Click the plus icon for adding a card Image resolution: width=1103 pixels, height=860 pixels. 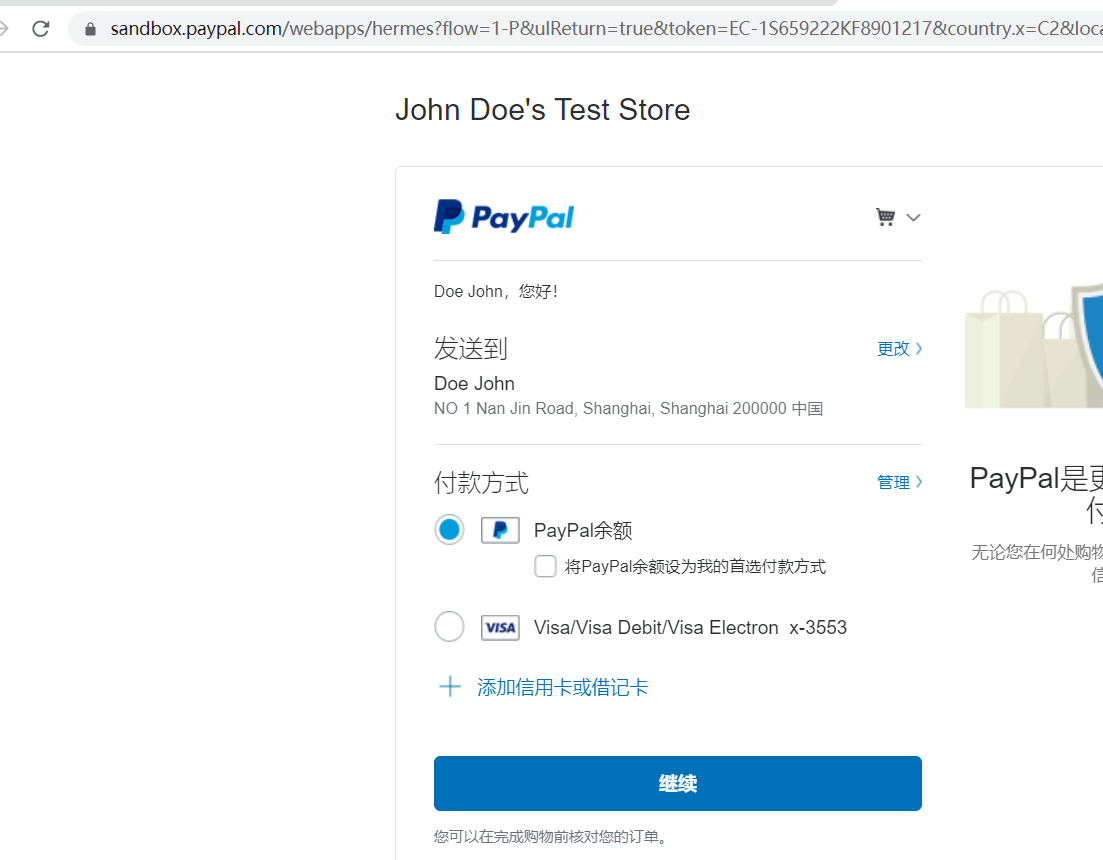coord(450,687)
